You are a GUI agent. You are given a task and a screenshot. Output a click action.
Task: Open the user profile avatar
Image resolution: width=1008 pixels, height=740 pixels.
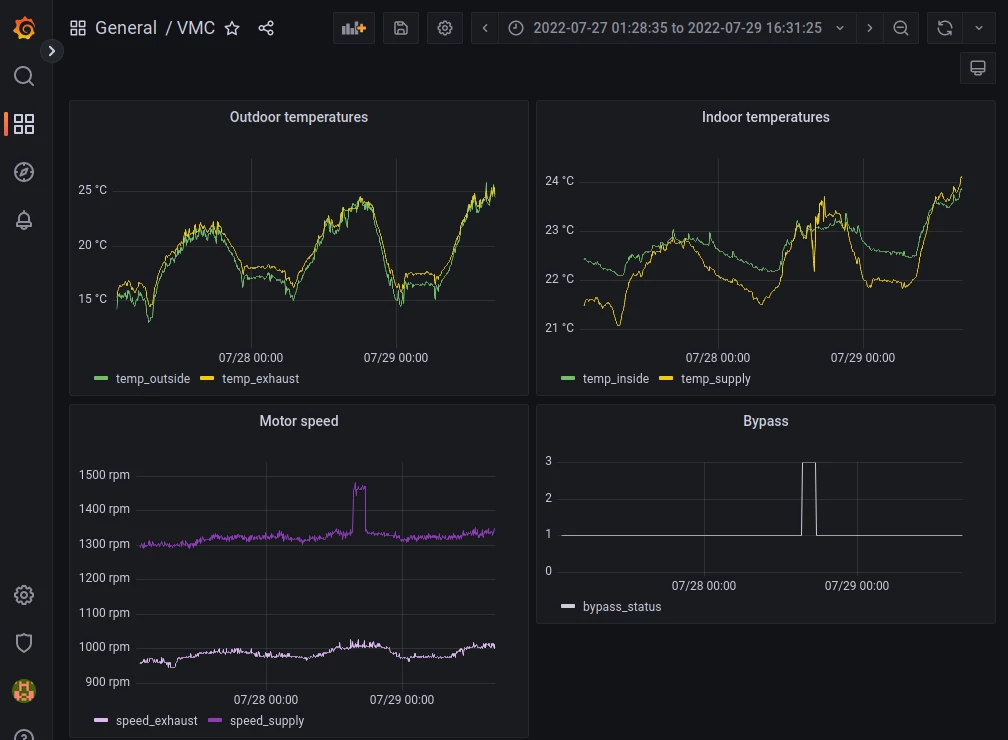tap(24, 691)
